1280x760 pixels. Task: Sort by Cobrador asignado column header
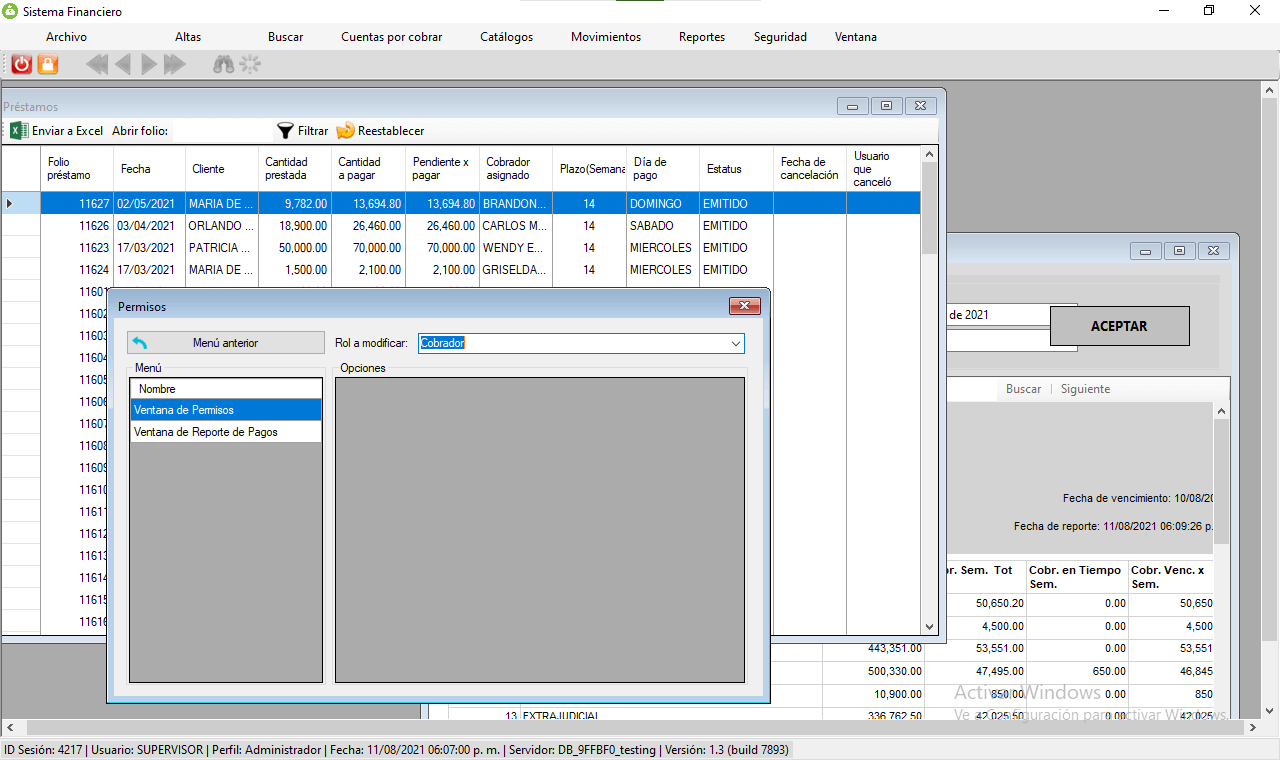click(516, 168)
